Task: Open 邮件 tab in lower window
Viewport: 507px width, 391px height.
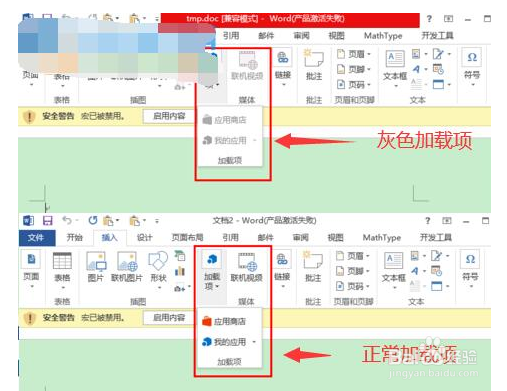Action: [266, 237]
